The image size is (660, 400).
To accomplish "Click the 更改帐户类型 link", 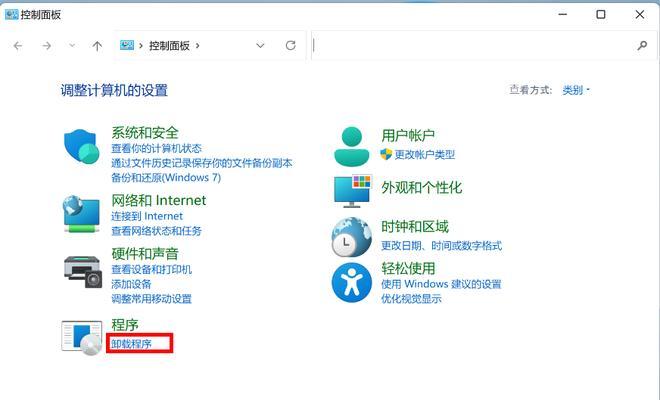I will click(425, 155).
